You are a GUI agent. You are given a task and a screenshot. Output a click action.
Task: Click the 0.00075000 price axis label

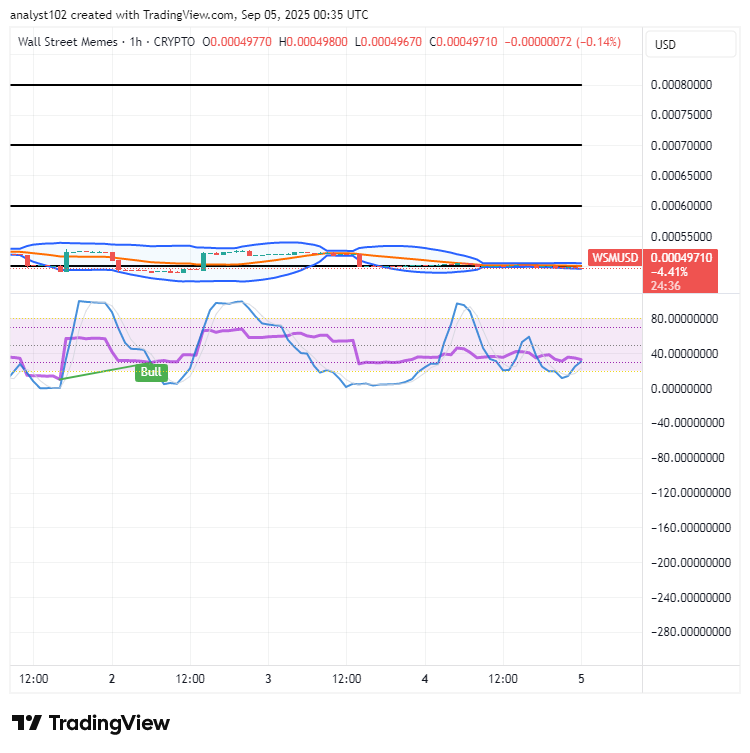pyautogui.click(x=681, y=115)
